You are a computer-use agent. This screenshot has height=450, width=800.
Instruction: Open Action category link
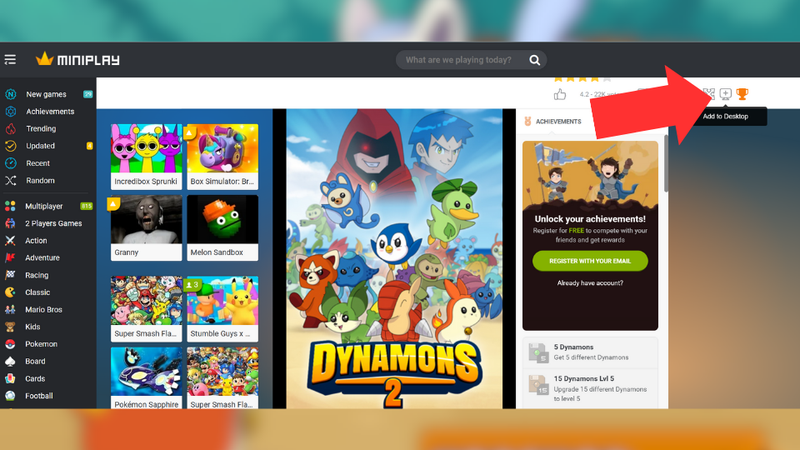[x=36, y=241]
